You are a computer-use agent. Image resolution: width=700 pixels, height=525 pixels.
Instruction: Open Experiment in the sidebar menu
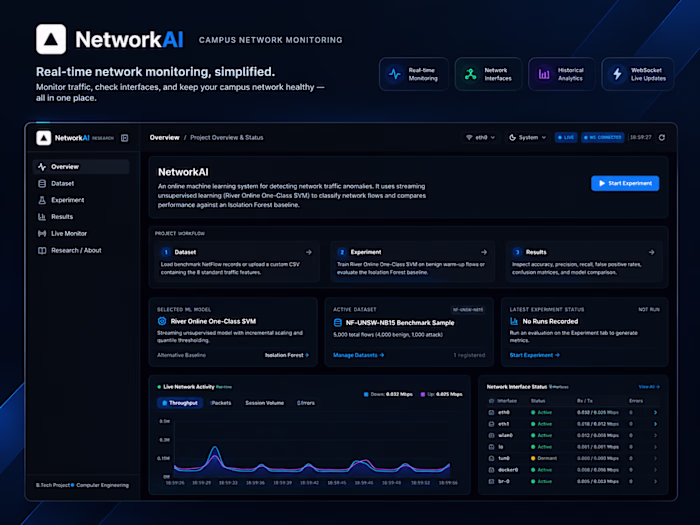pos(81,200)
